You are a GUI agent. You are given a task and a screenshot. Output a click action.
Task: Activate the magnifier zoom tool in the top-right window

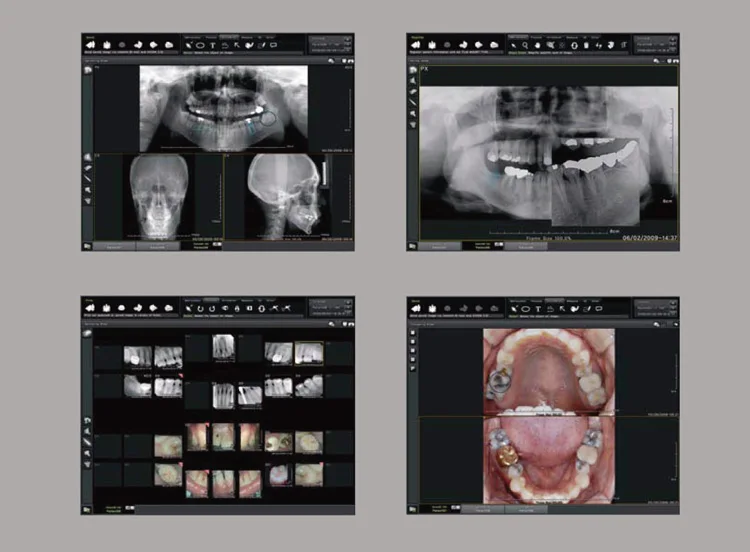[525, 45]
